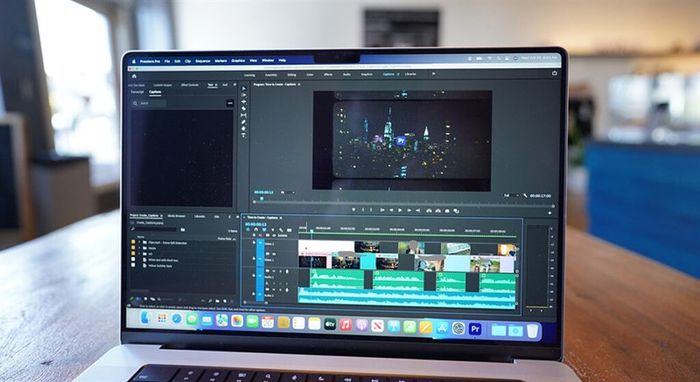Screen dimensions: 700x382
Task: Select the Selection (arrow) tool in the toolbox
Action: [x=243, y=88]
